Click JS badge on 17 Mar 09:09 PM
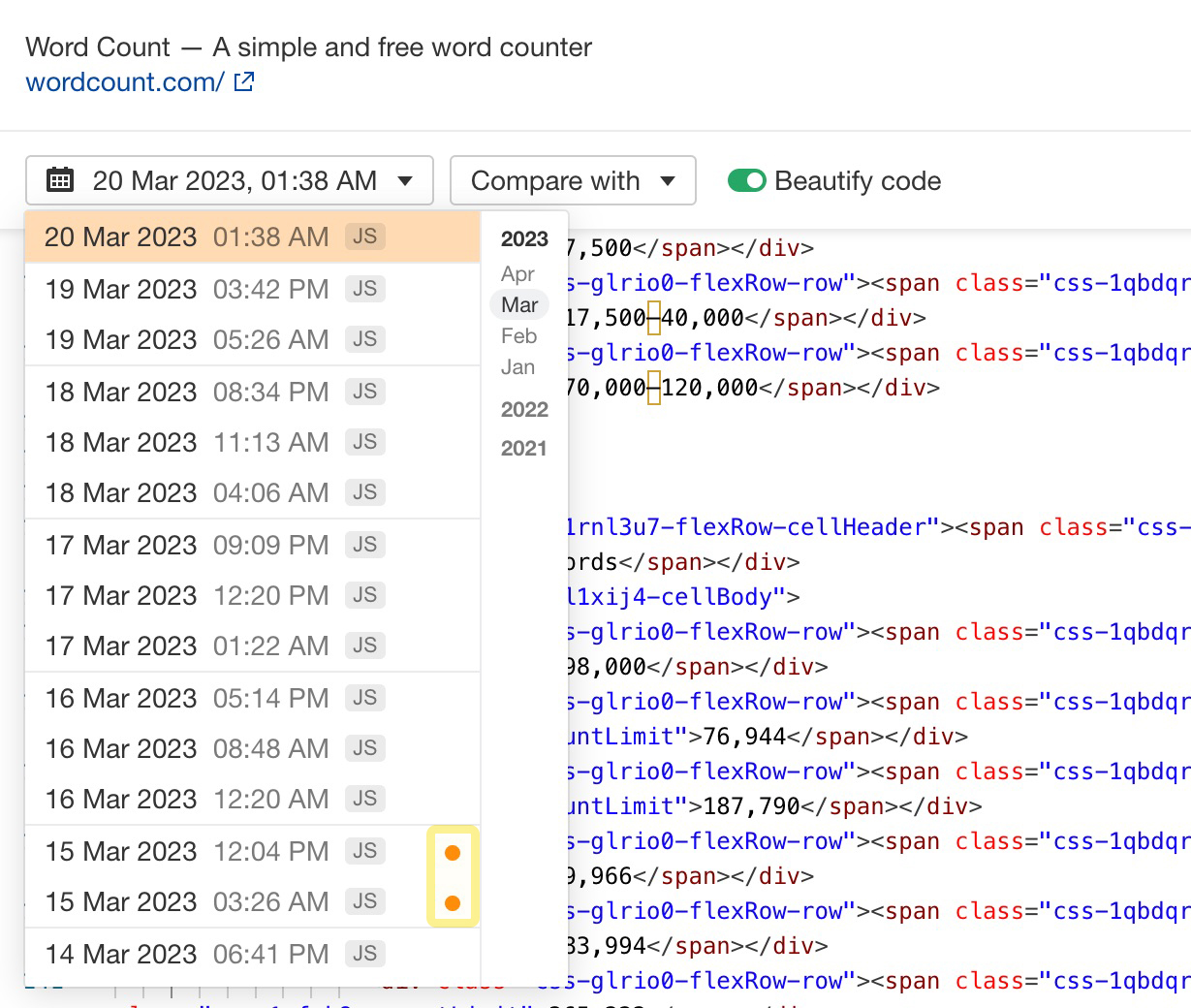Image resolution: width=1191 pixels, height=1008 pixels. point(364,545)
